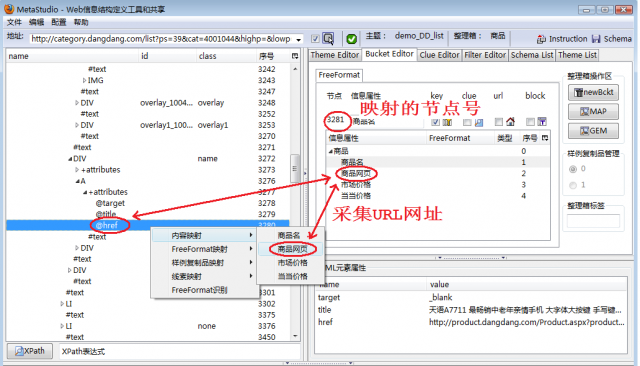Choose FreeFormat映射 in the context menu
This screenshot has width=640, height=366.
205,249
